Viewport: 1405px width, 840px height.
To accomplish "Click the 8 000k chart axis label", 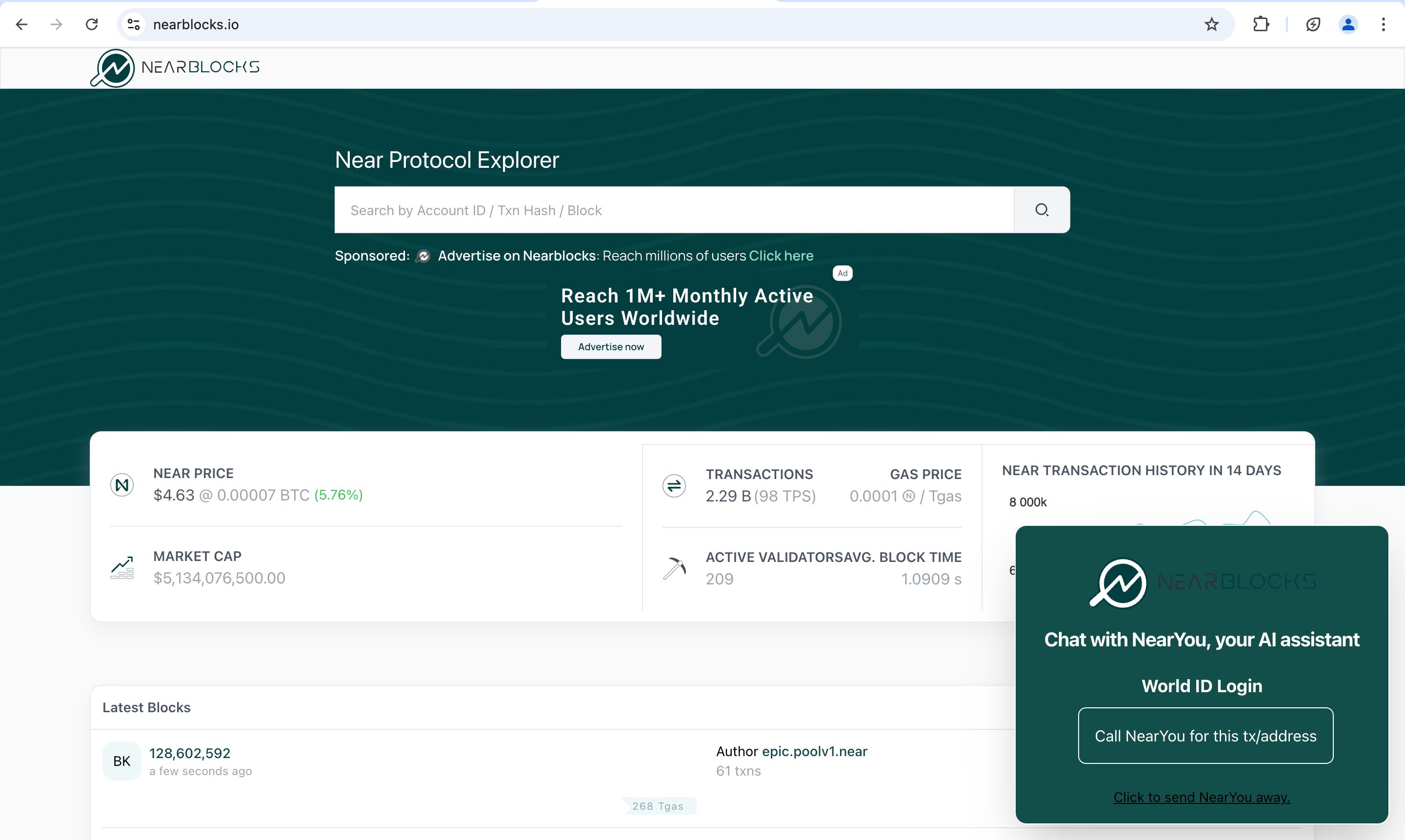I will pos(1027,502).
